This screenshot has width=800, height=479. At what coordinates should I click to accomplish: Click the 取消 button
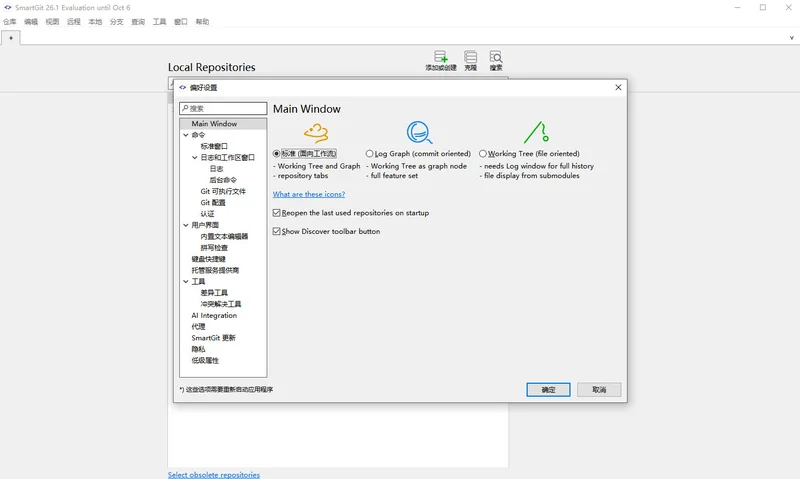(x=599, y=390)
